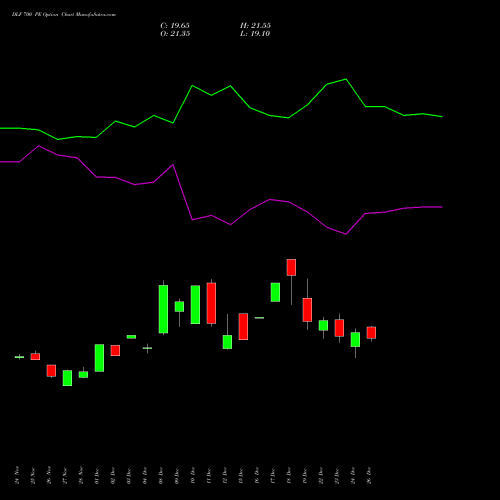
Task: Click the green candle above 24 Dec
Action: tap(355, 340)
